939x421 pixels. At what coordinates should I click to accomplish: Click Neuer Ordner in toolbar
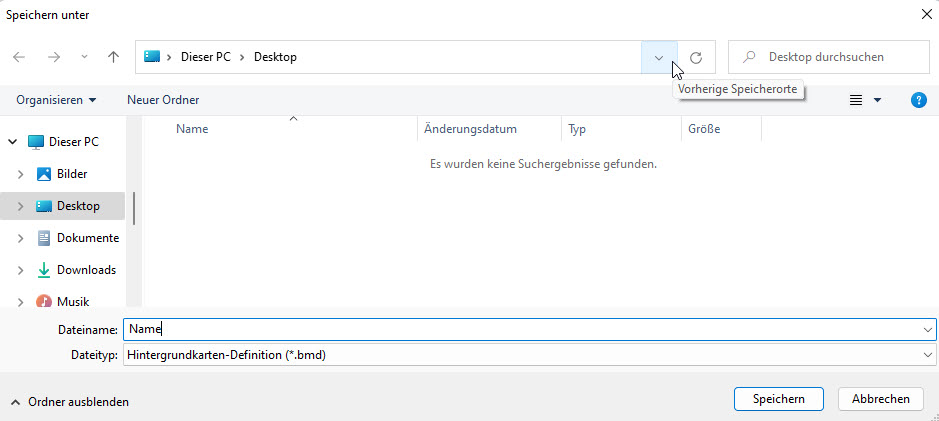tap(163, 100)
